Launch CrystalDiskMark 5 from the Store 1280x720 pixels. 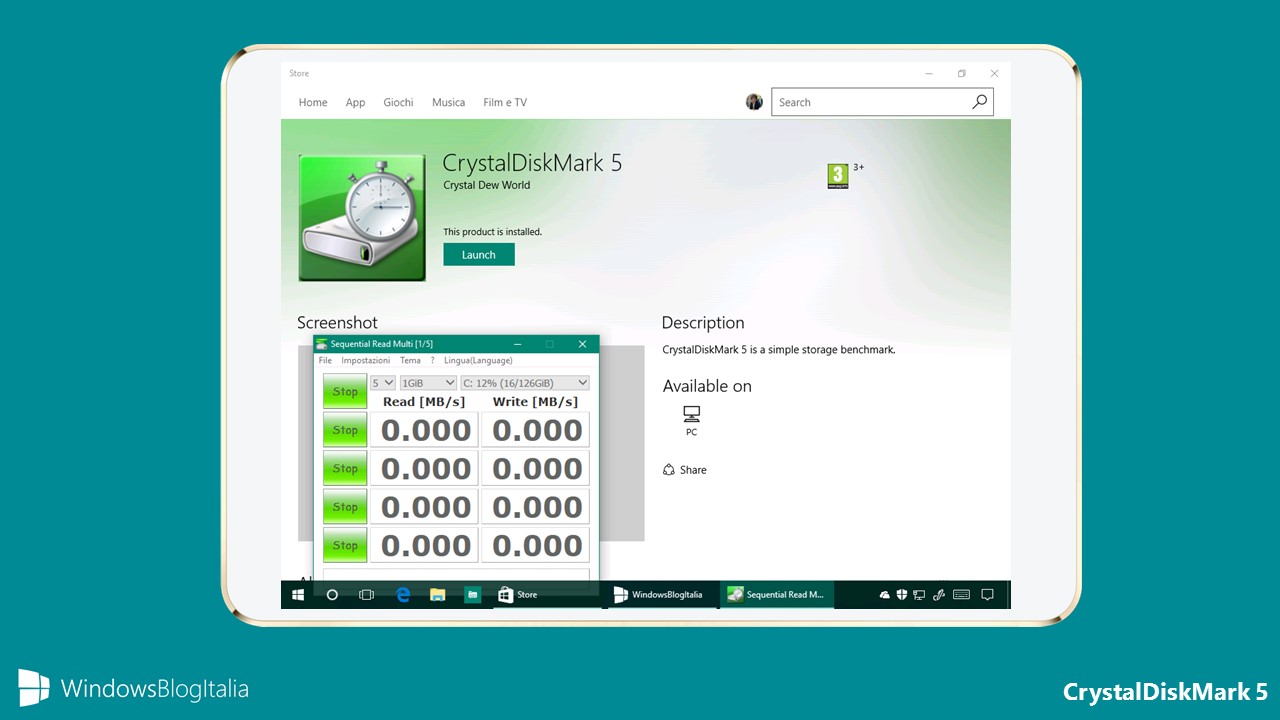[479, 255]
